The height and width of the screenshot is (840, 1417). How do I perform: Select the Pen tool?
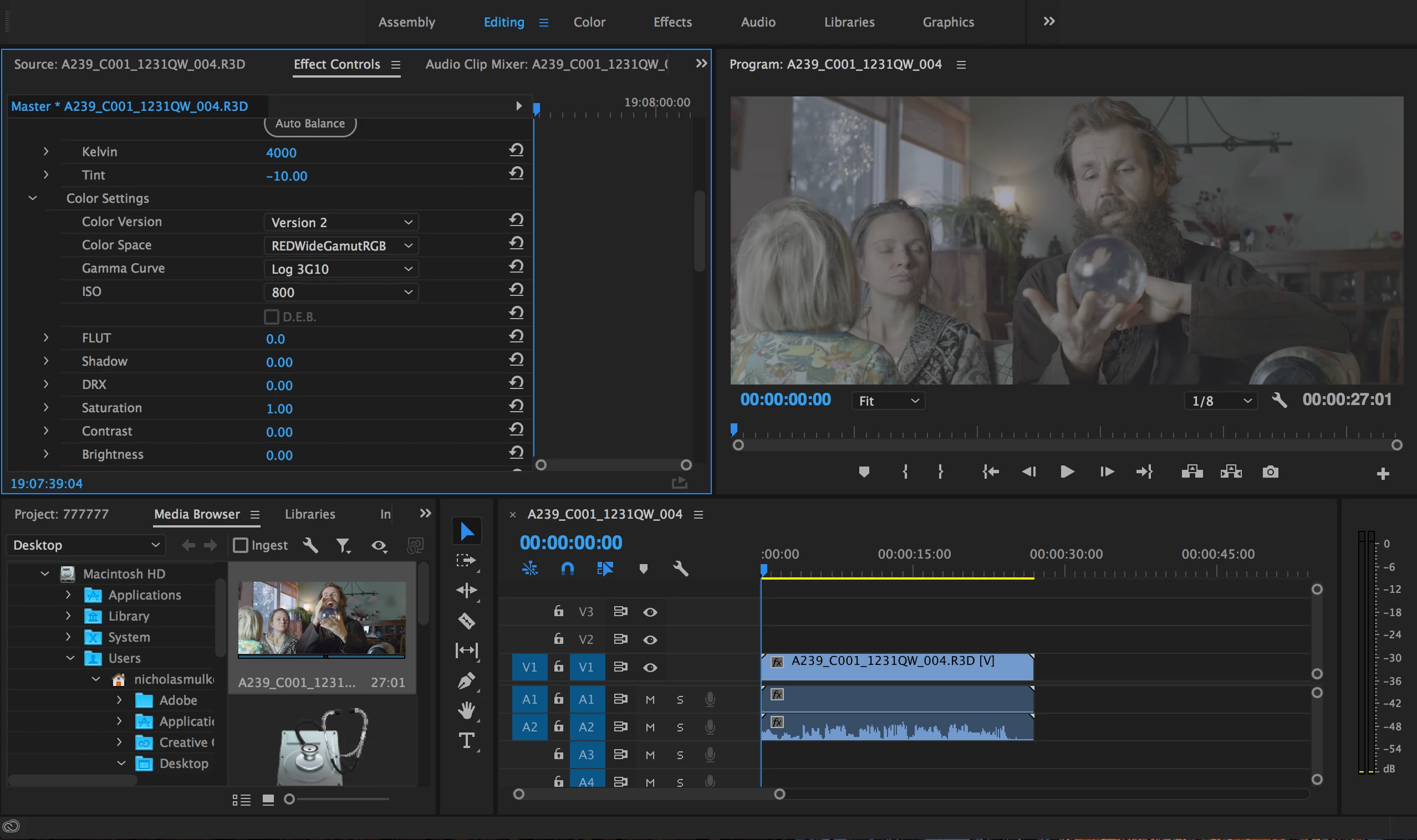[x=466, y=680]
